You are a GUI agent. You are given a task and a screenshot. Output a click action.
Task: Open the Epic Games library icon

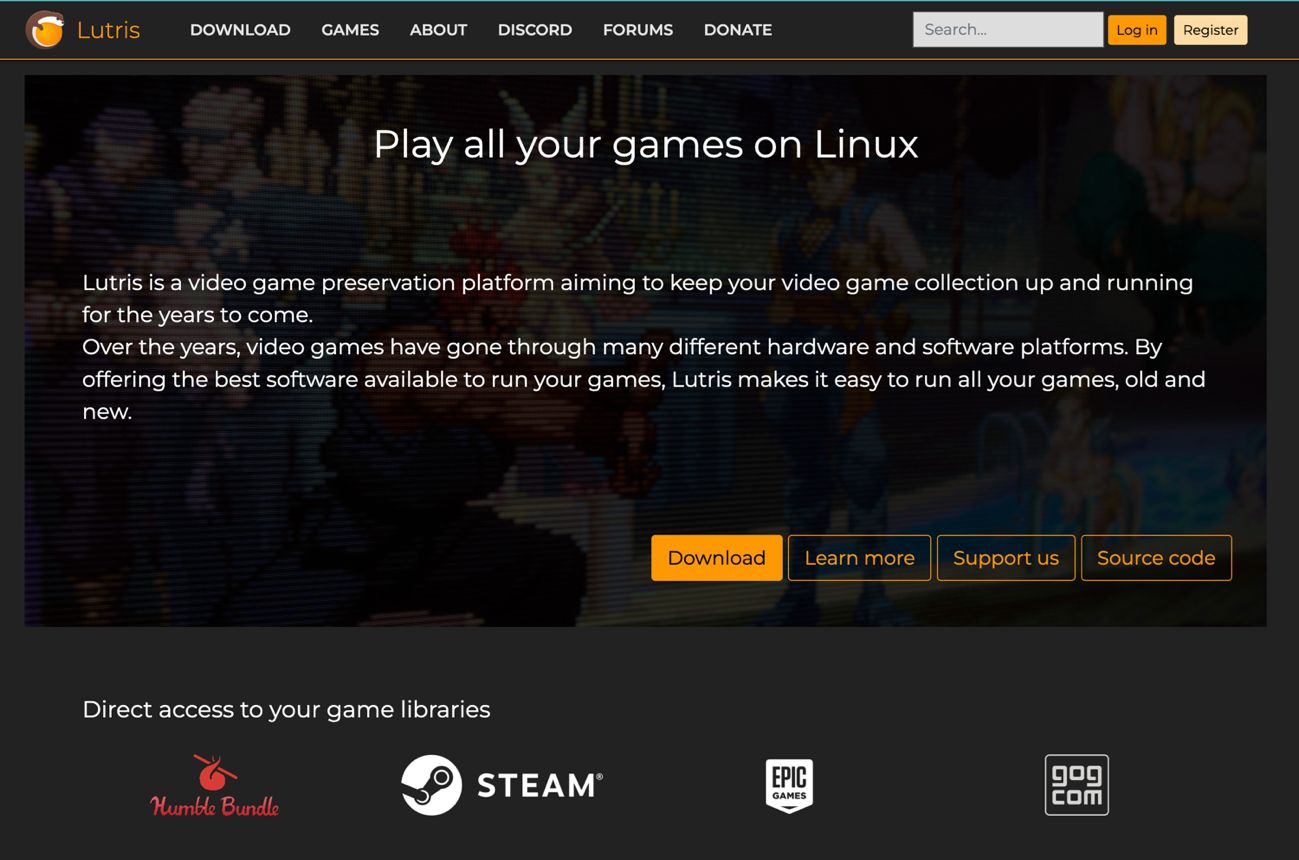click(x=789, y=785)
